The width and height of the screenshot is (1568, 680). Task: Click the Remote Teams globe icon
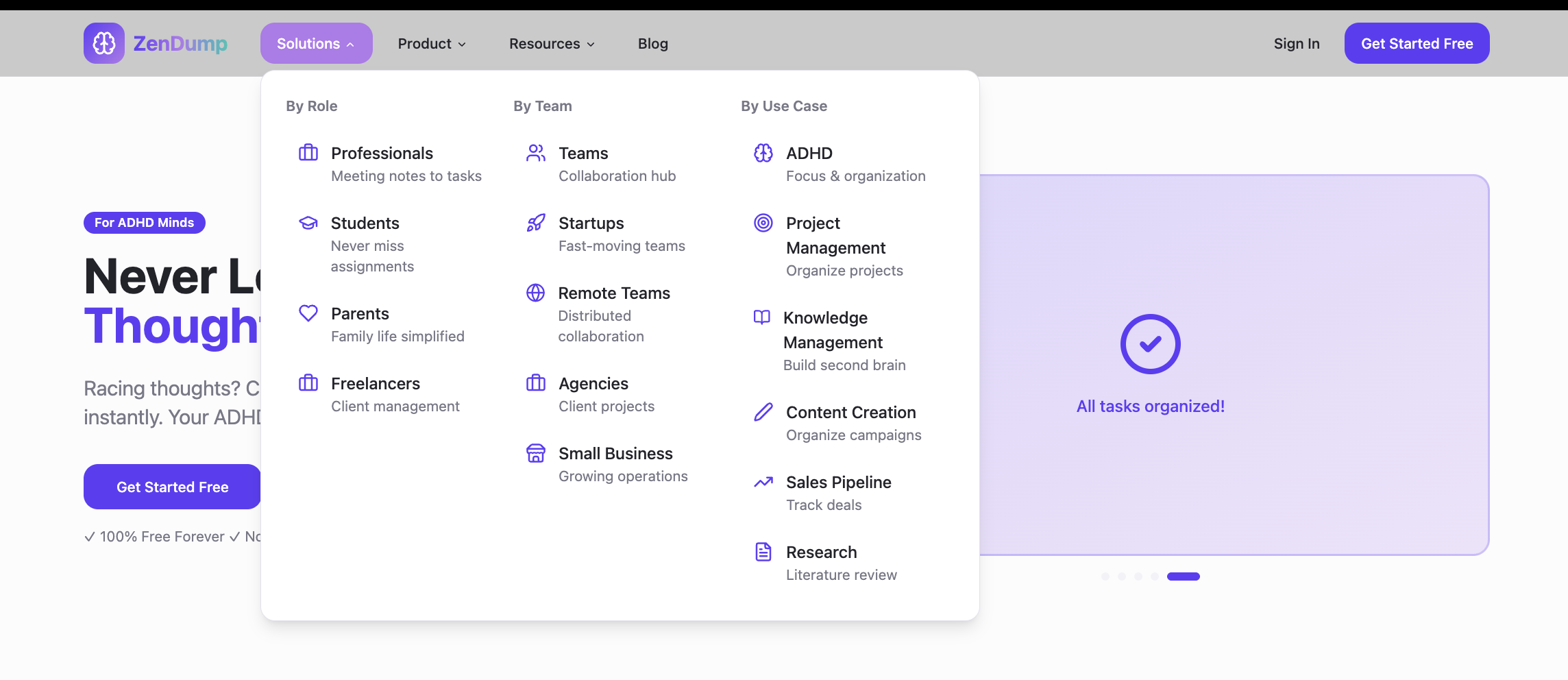tap(535, 293)
